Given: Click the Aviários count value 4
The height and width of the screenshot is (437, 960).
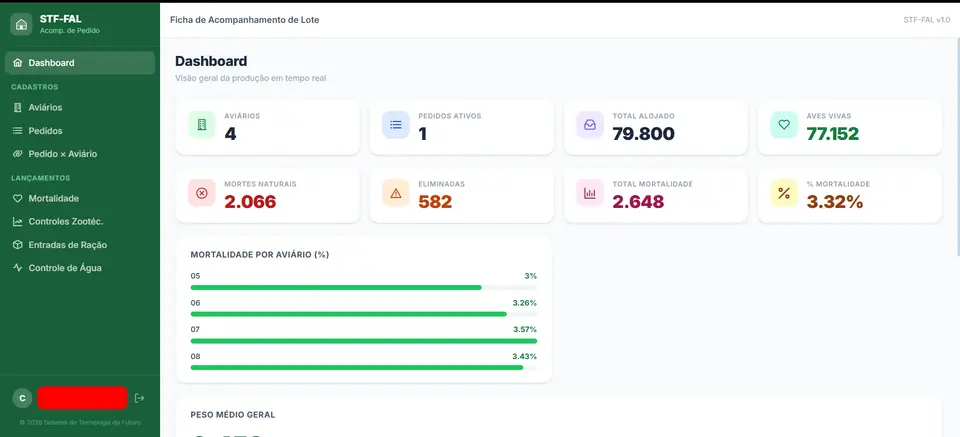Looking at the screenshot, I should click(230, 133).
